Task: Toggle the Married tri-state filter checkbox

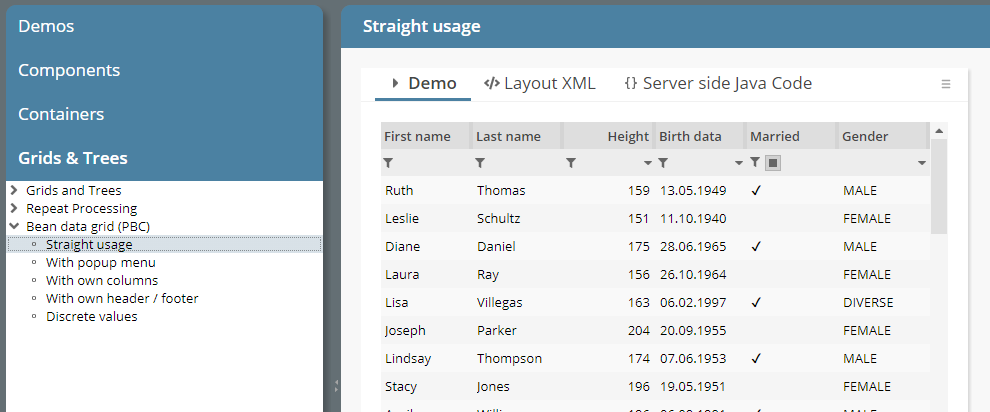Action: point(773,162)
